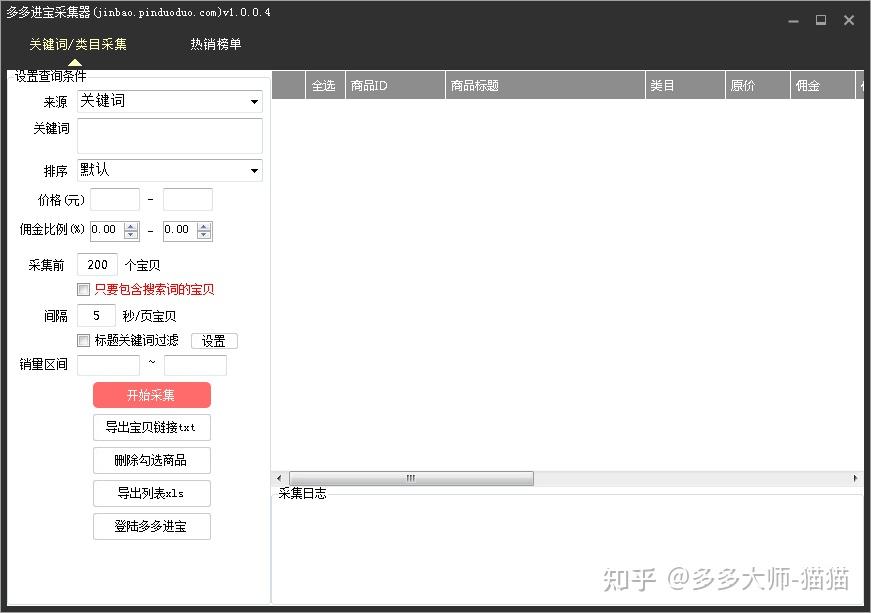The image size is (871, 613).
Task: Enable 只要包含搜索词的宝贝 checkbox
Action: (84, 290)
